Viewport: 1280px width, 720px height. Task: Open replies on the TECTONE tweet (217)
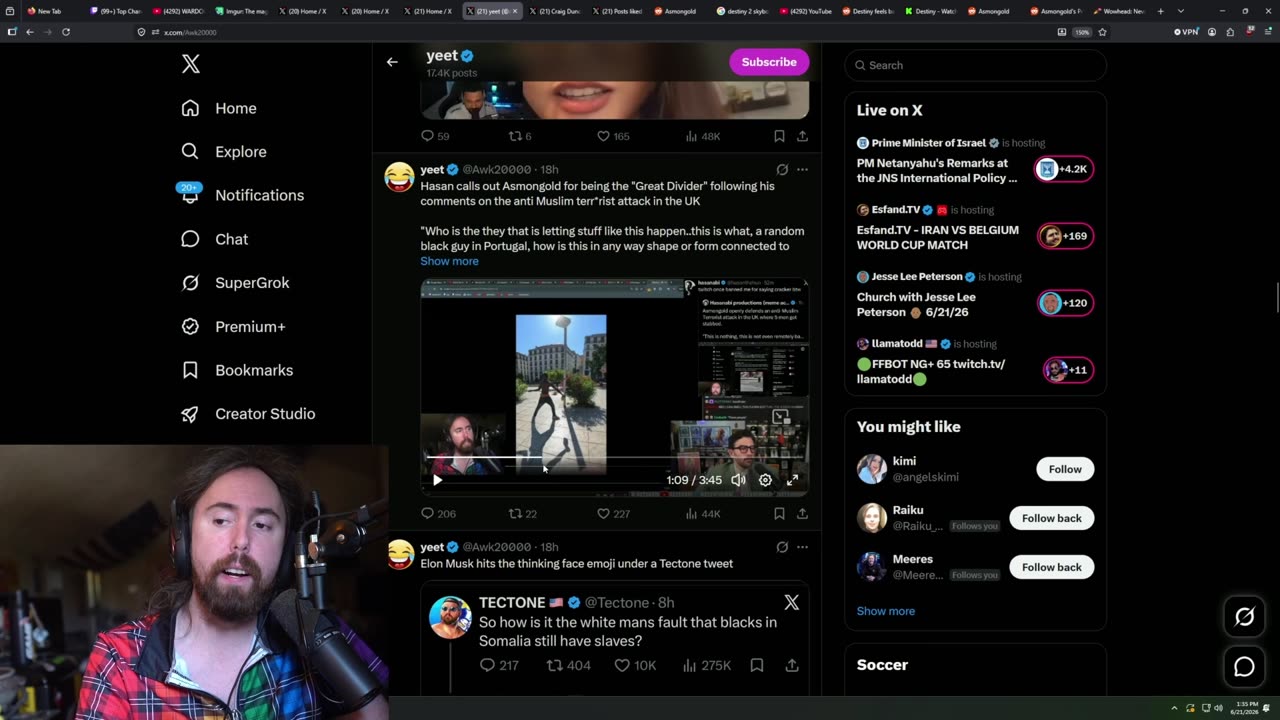(x=499, y=665)
